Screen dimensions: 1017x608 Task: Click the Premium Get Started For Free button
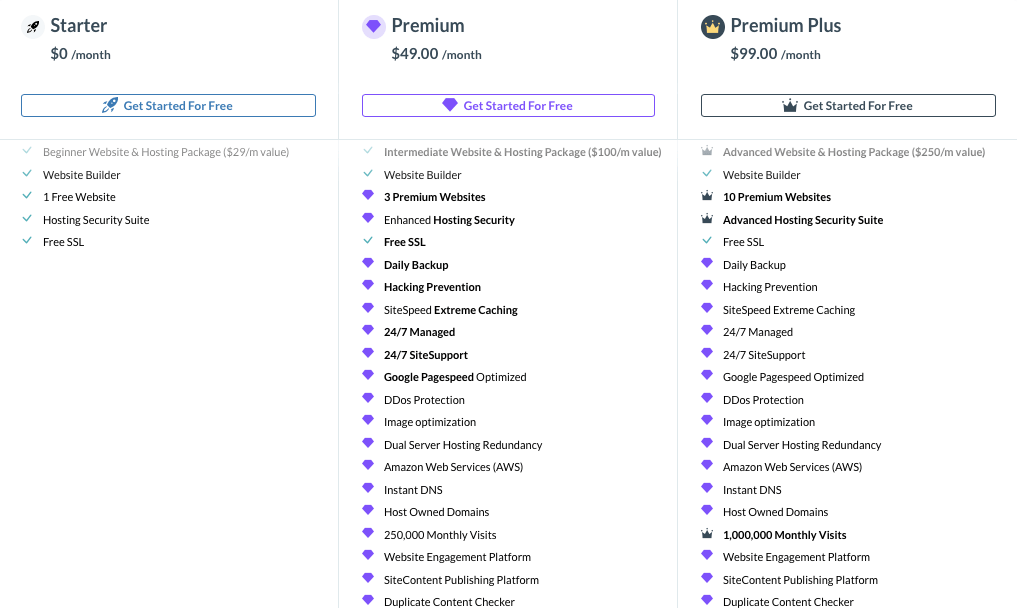[508, 106]
